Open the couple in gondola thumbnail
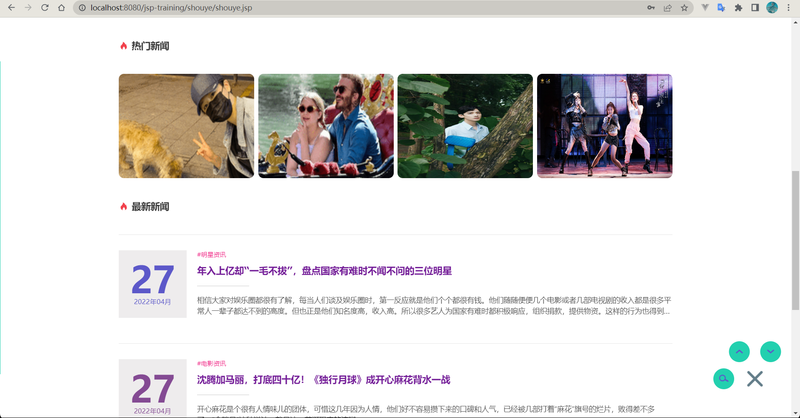Image resolution: width=800 pixels, height=418 pixels. pyautogui.click(x=326, y=126)
